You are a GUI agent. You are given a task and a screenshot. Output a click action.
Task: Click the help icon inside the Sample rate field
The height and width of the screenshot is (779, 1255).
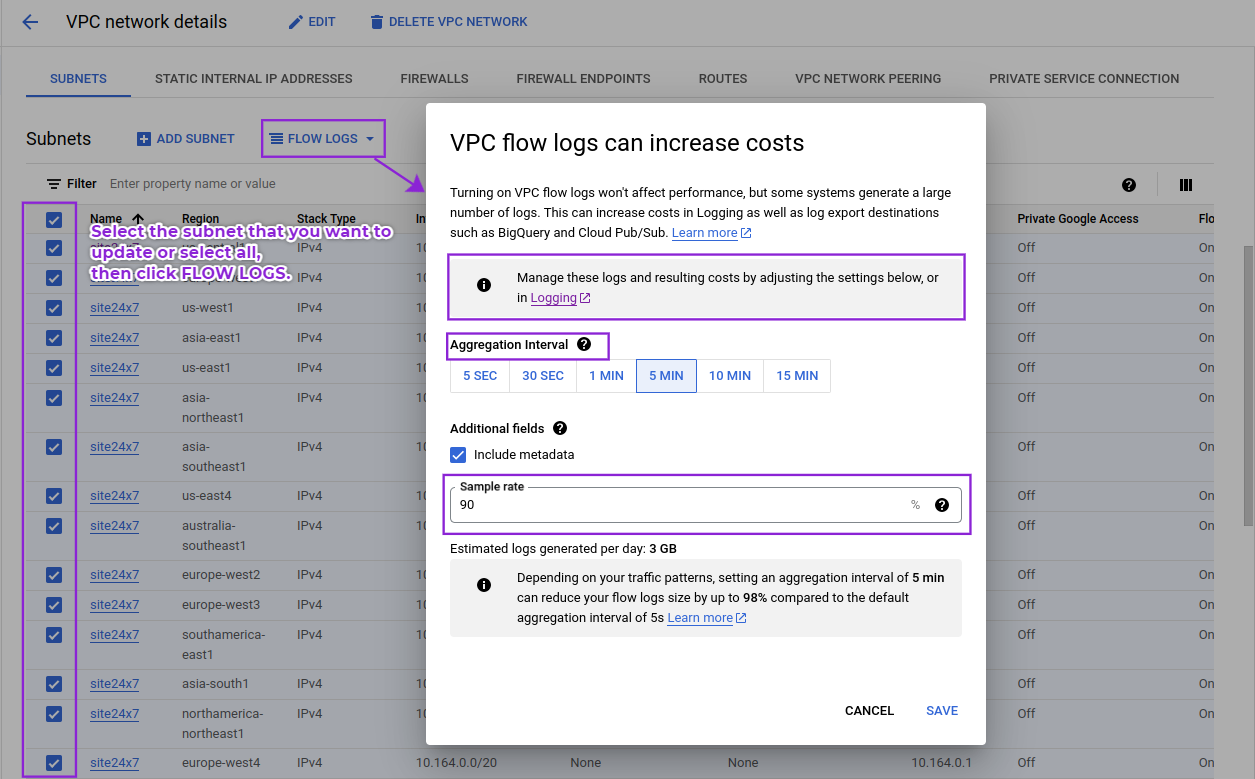point(941,505)
